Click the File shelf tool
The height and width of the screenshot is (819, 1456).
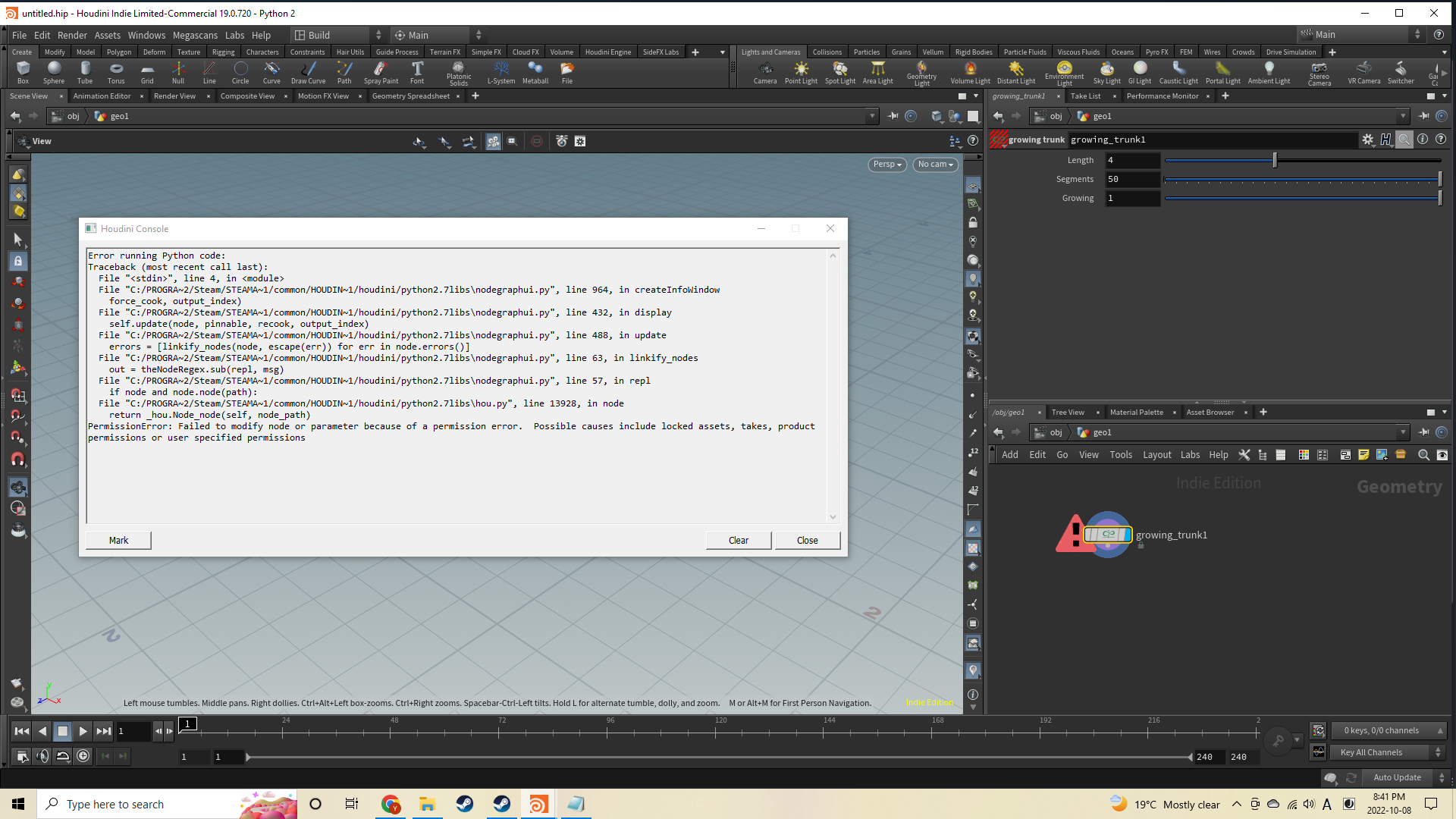(x=567, y=72)
